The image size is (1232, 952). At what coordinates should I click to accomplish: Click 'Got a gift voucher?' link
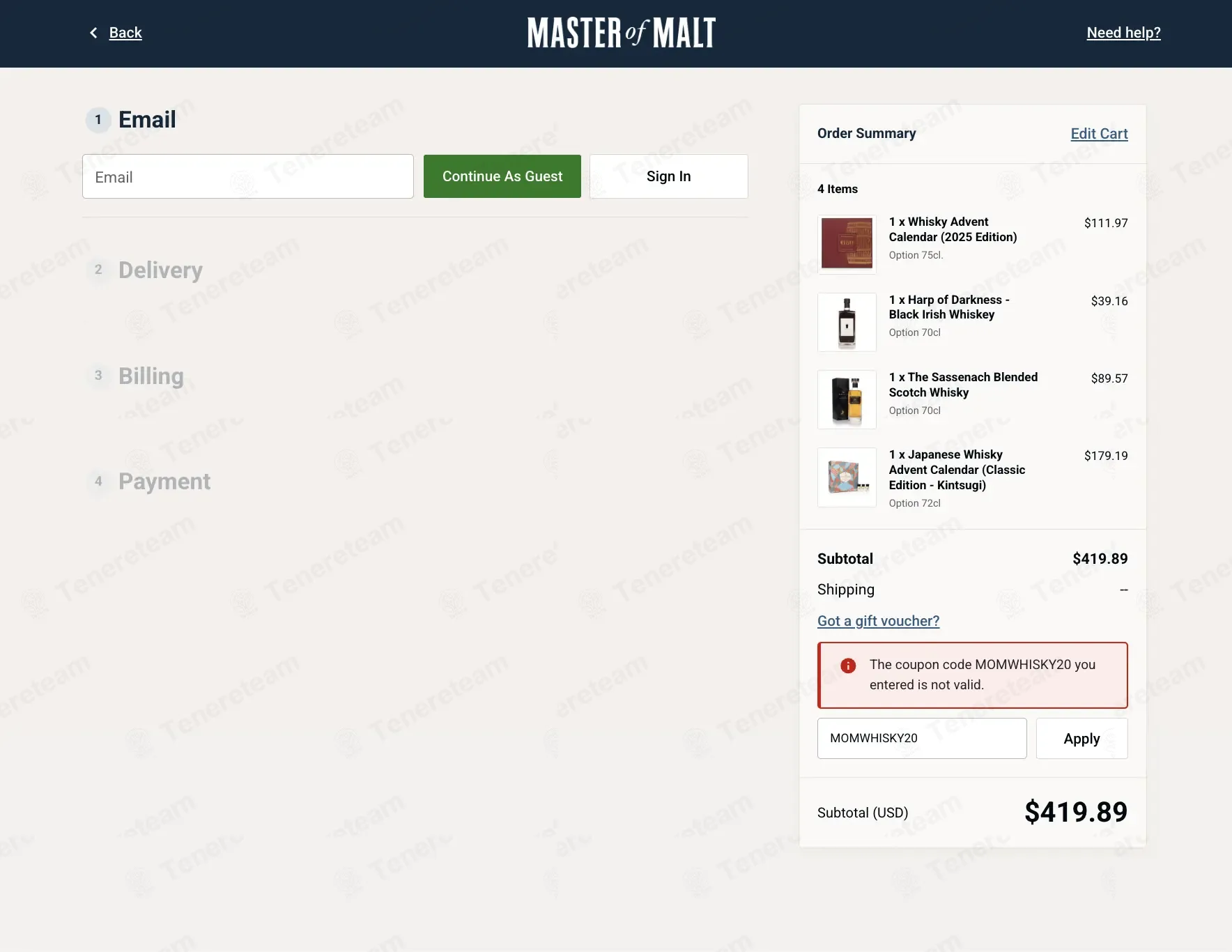878,621
